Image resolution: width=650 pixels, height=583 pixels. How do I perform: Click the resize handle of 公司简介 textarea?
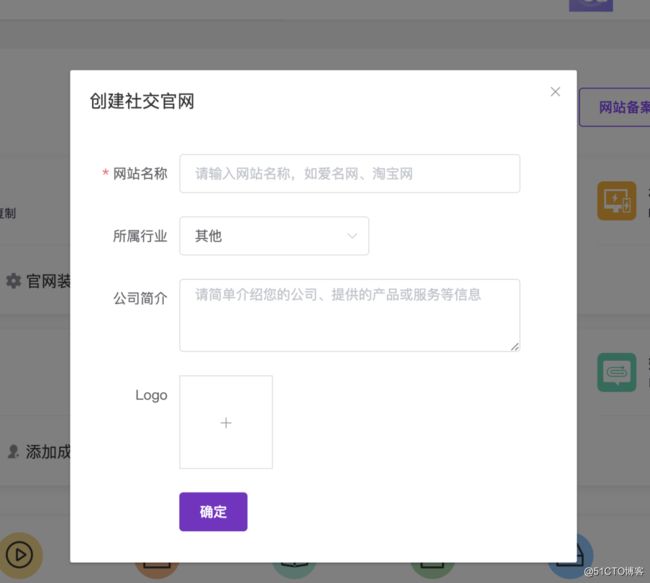click(x=515, y=346)
